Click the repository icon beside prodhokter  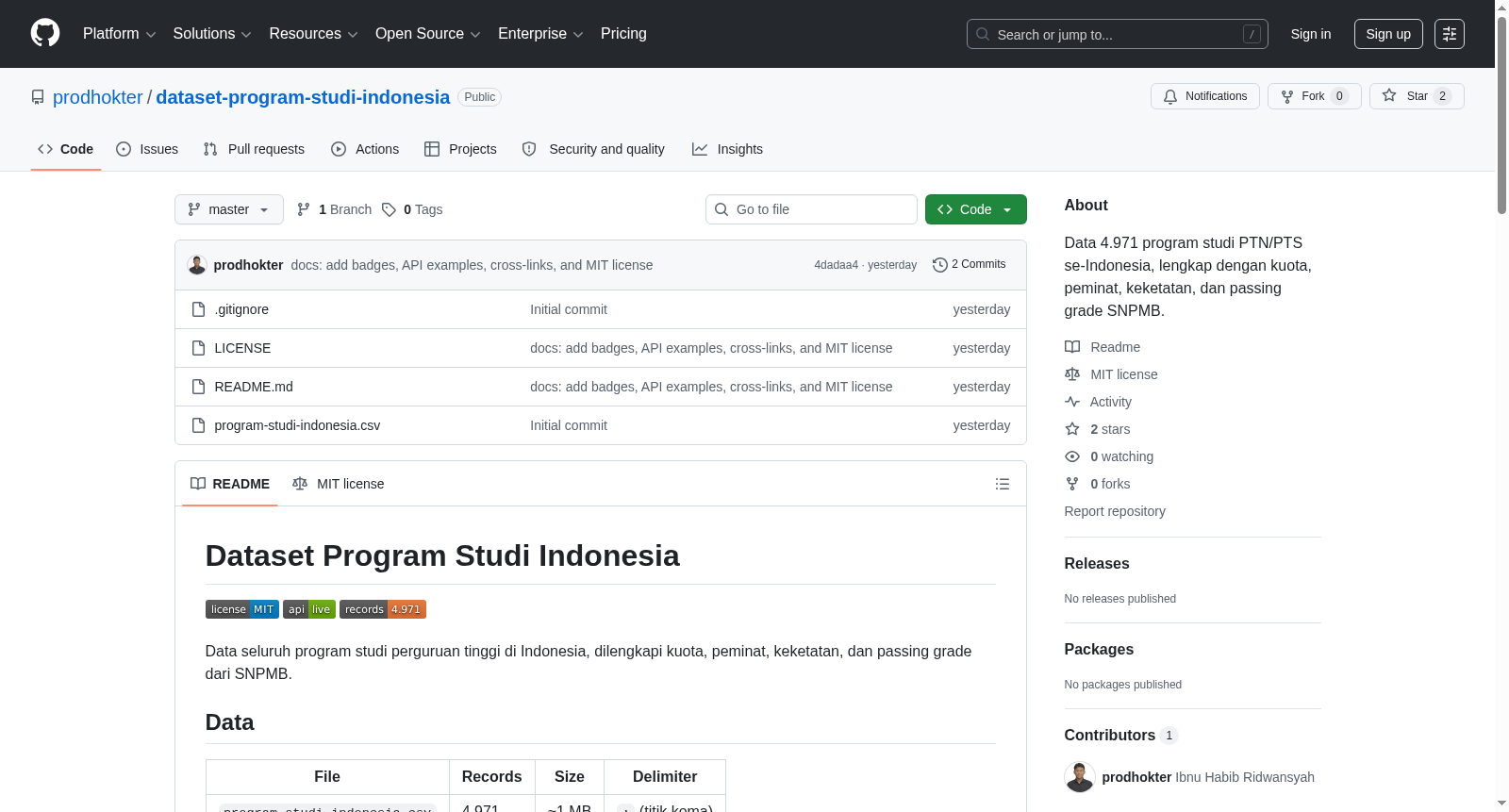click(x=38, y=97)
